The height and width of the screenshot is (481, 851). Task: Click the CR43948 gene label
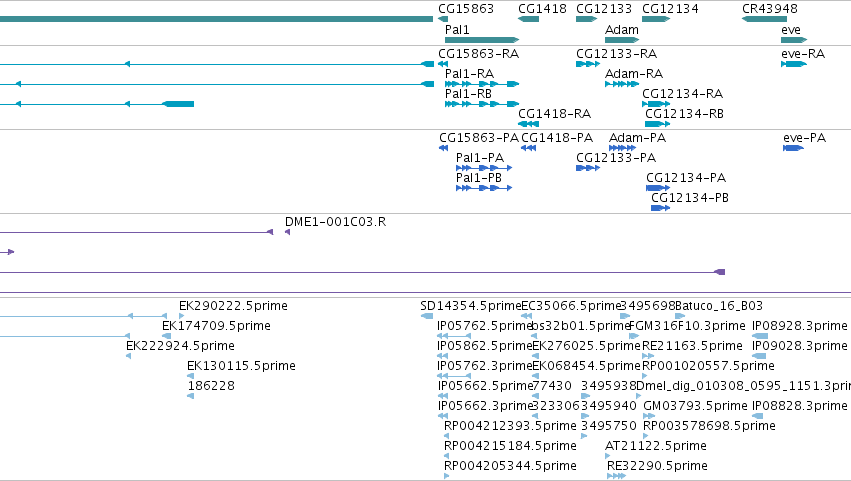coord(770,9)
